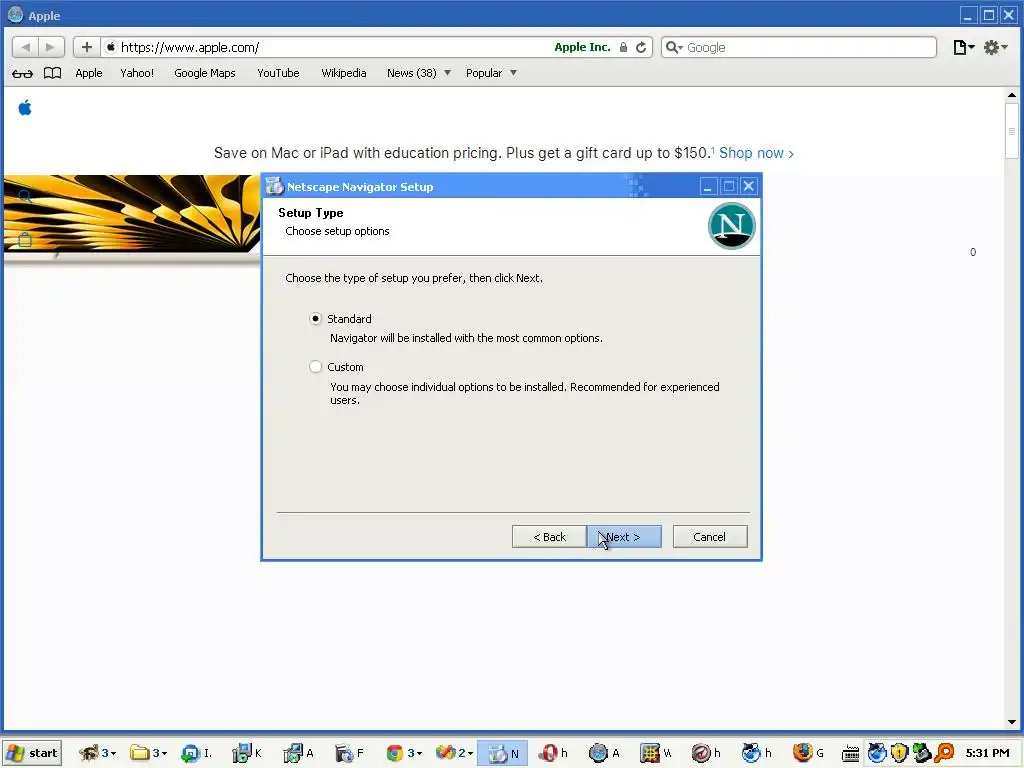
Task: Click the search icon on the Apple page
Action: 24,196
